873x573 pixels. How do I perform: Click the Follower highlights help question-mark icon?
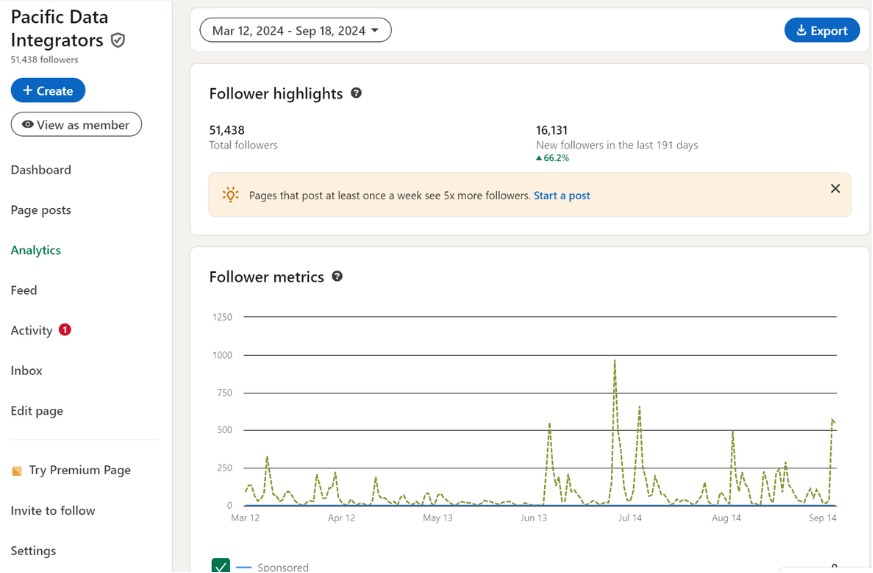[356, 93]
